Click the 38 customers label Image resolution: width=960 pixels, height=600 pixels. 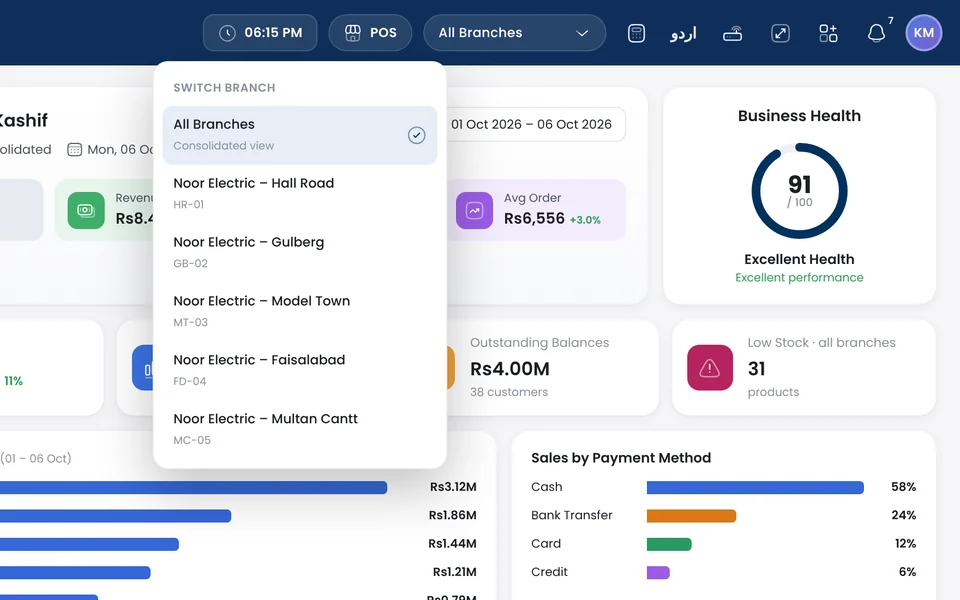[x=509, y=392]
